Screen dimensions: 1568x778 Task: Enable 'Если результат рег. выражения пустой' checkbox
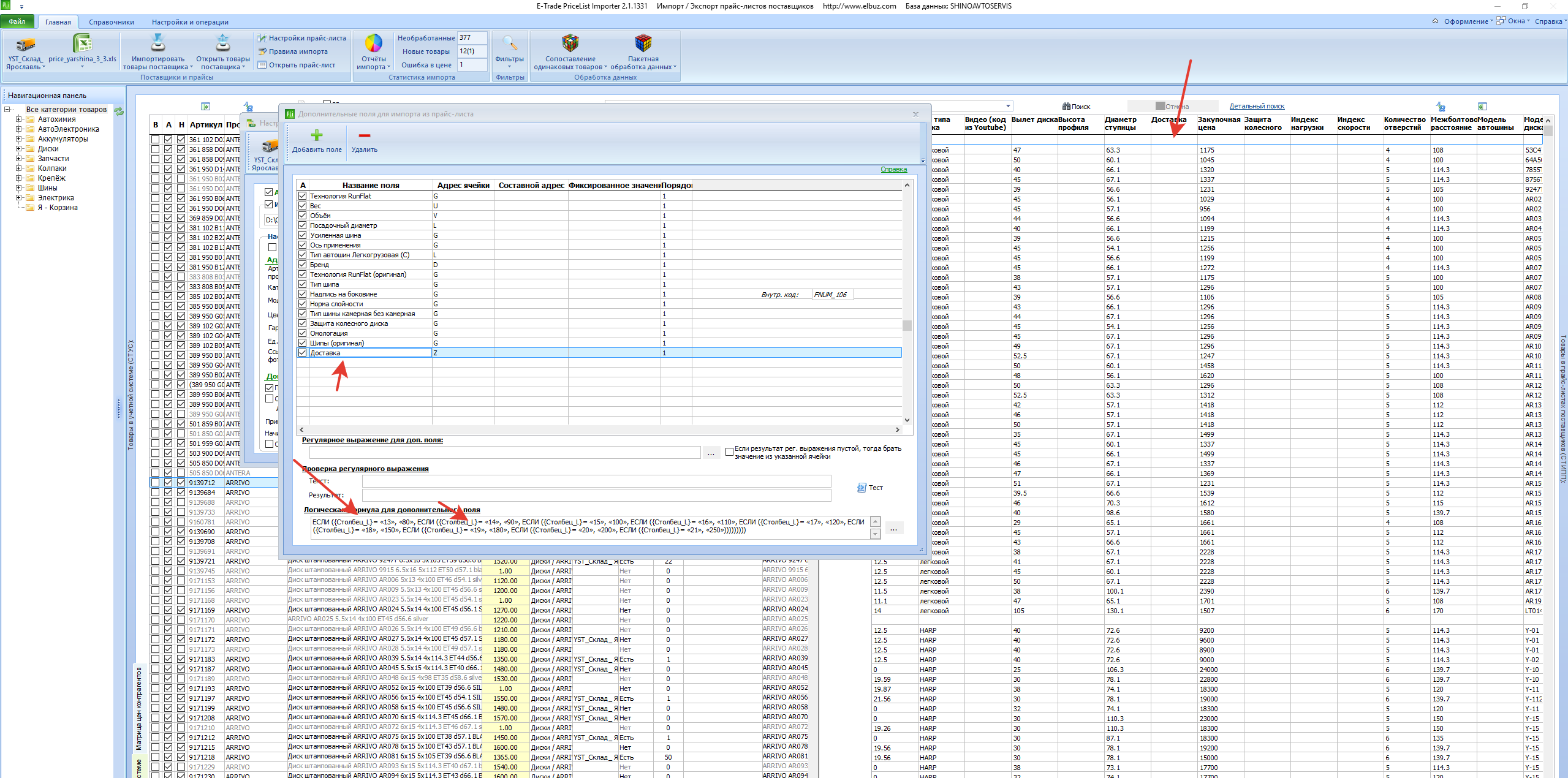pos(729,452)
